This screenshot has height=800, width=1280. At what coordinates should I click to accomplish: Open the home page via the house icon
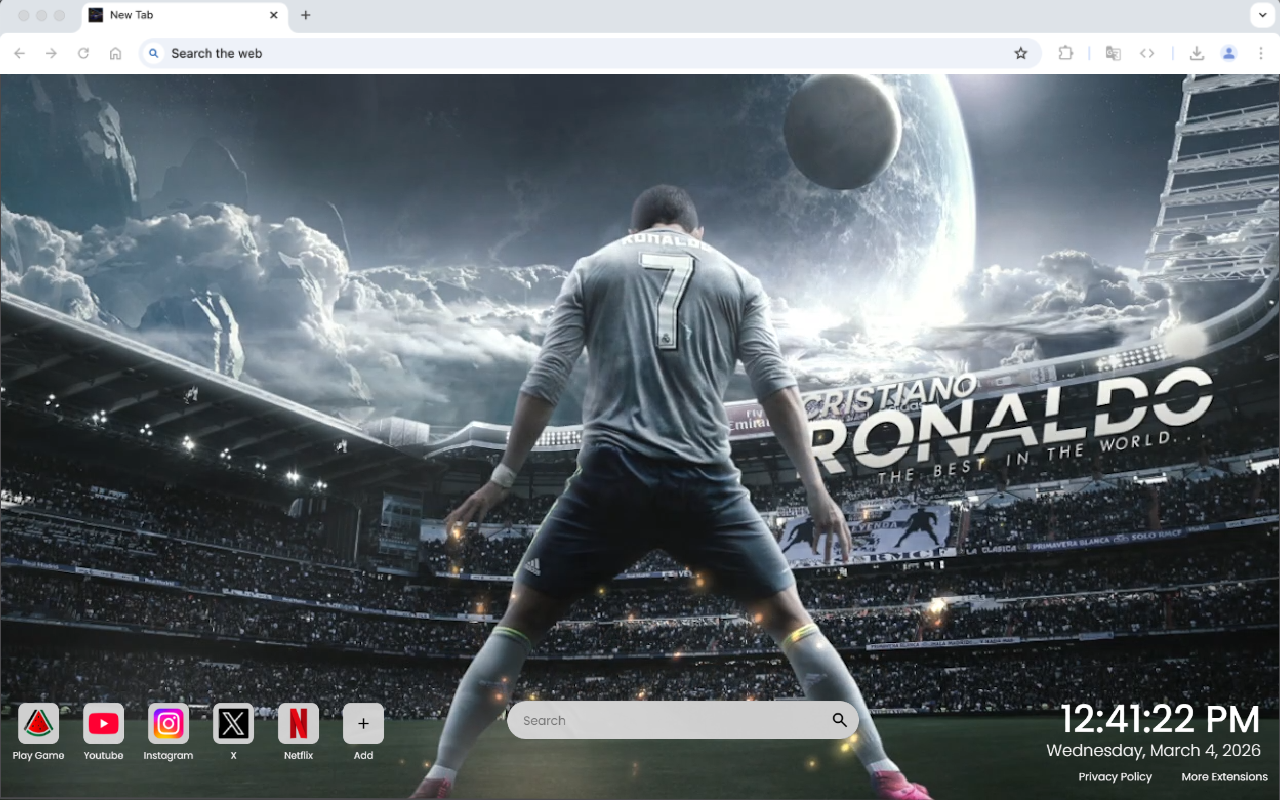[116, 53]
